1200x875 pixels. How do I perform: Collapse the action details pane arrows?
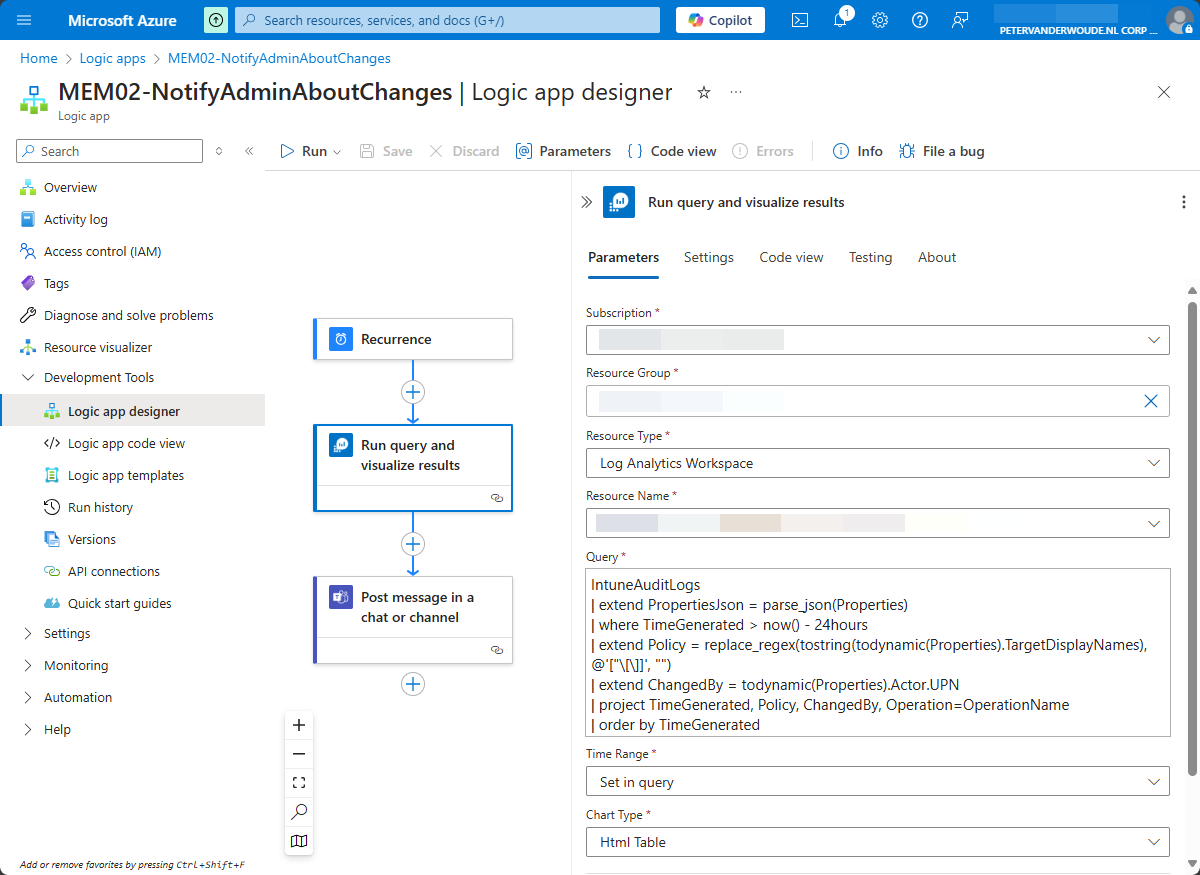586,202
